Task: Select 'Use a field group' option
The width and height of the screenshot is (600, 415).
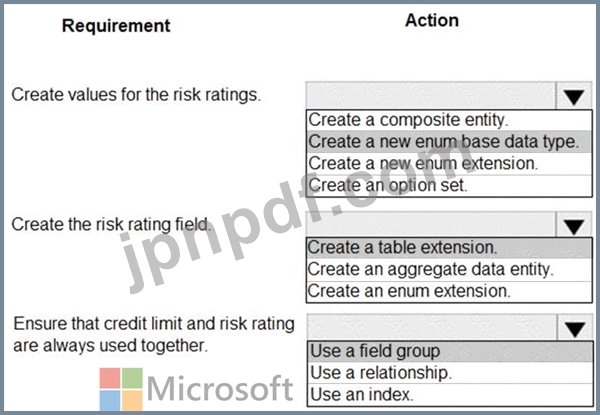Action: point(375,351)
